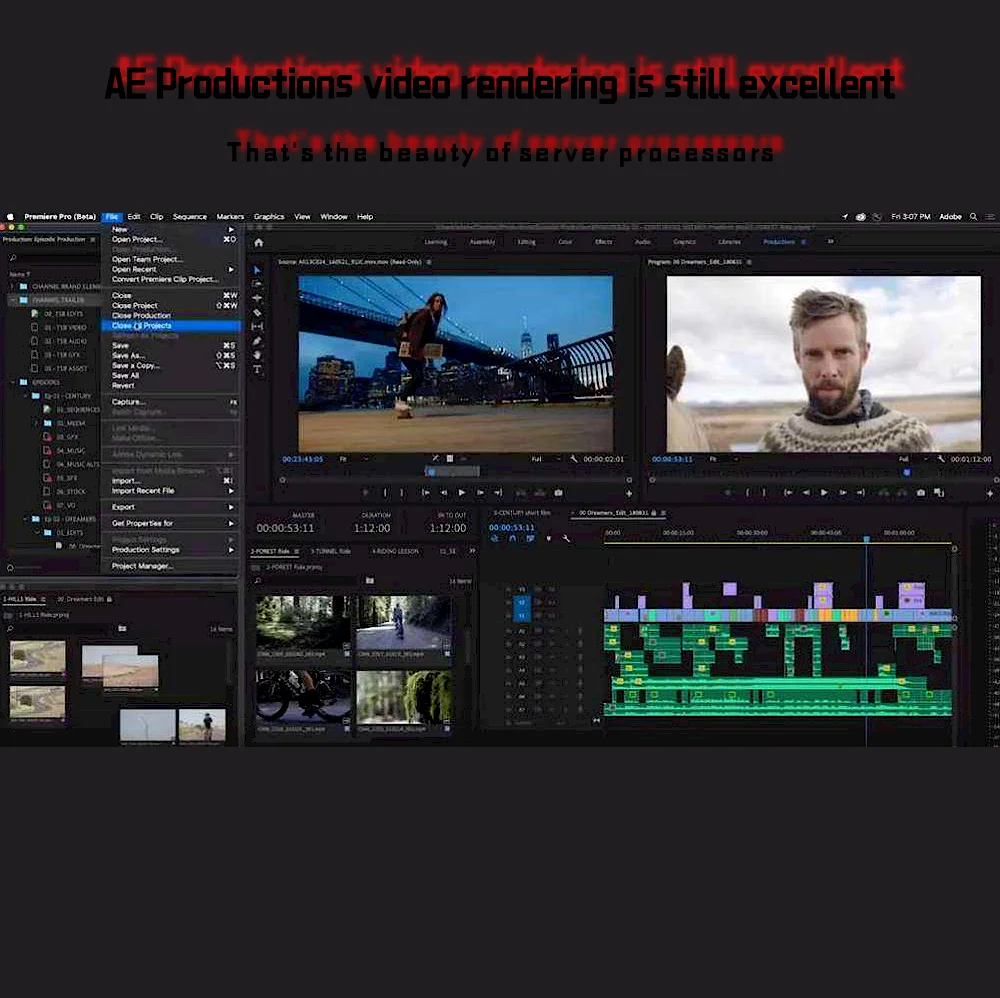Switch to the Productions workspace tab
Image resolution: width=1000 pixels, height=998 pixels.
click(x=779, y=242)
